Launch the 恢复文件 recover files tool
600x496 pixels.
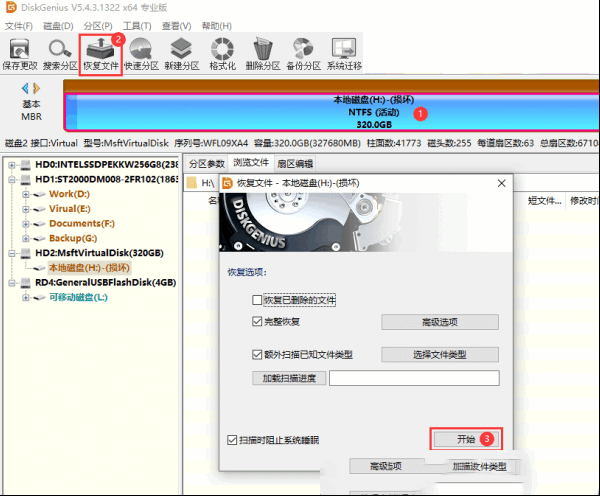pyautogui.click(x=101, y=54)
